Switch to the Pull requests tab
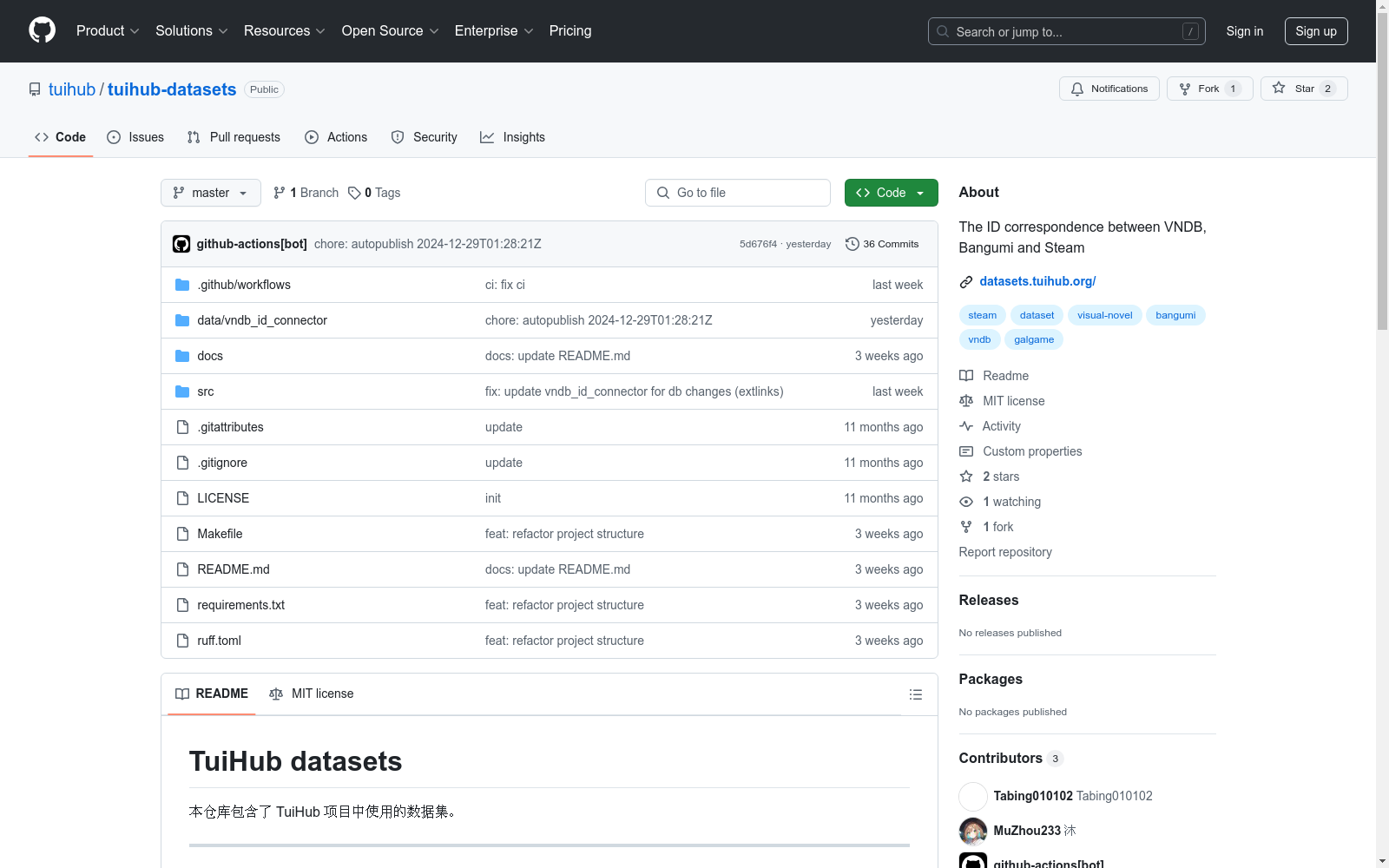This screenshot has height=868, width=1389. coord(234,137)
